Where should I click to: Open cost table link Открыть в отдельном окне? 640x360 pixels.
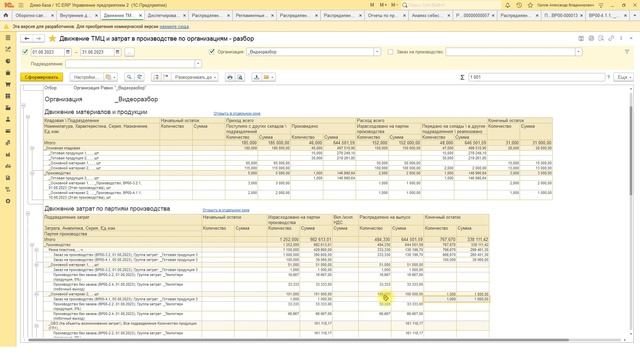[226, 210]
